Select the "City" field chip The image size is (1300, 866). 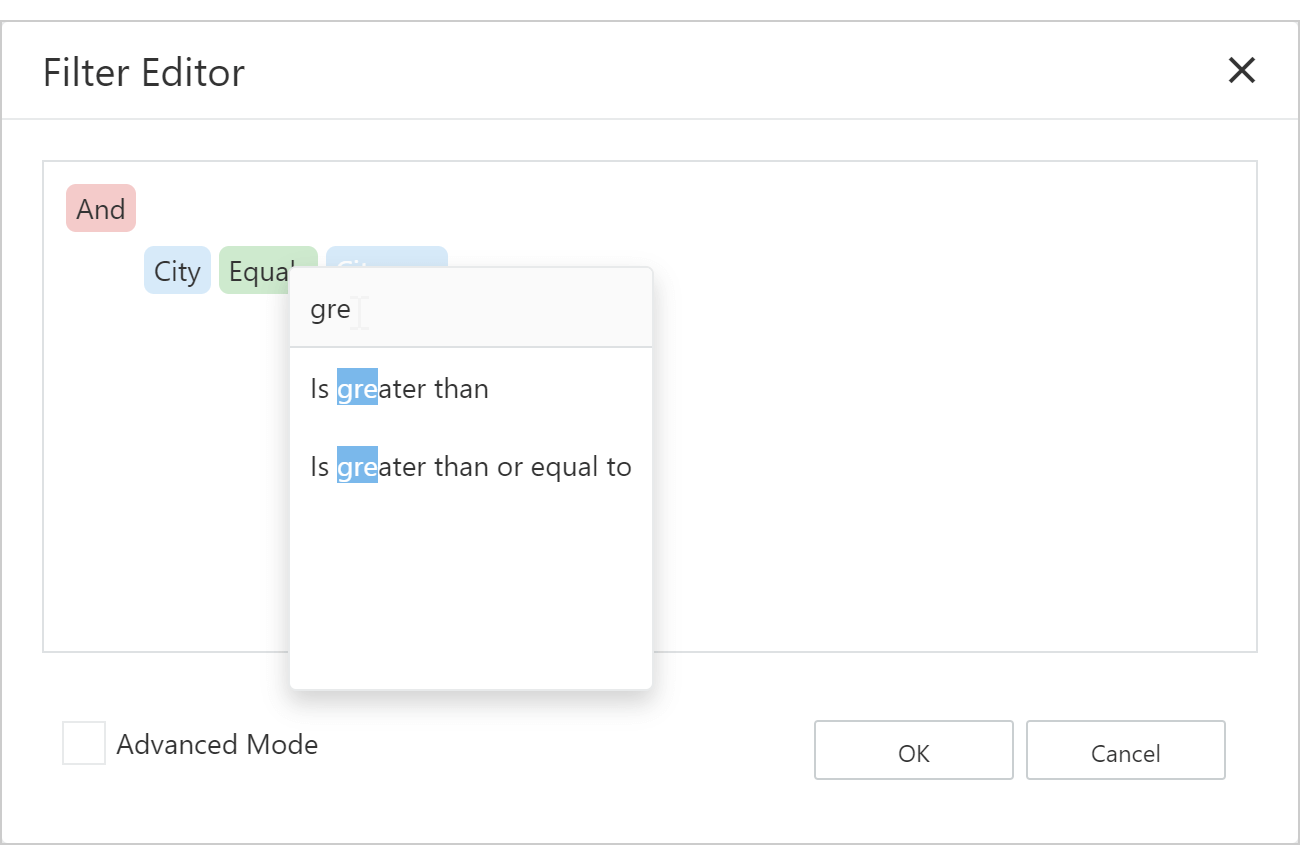coord(177,270)
